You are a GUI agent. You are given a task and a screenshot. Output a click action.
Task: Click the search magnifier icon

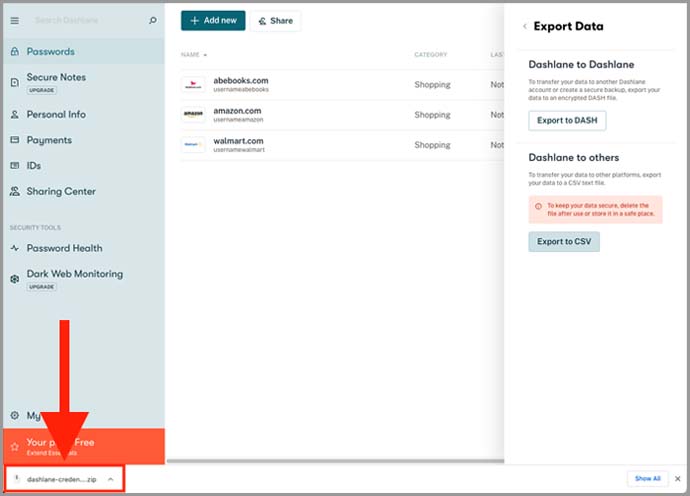153,20
